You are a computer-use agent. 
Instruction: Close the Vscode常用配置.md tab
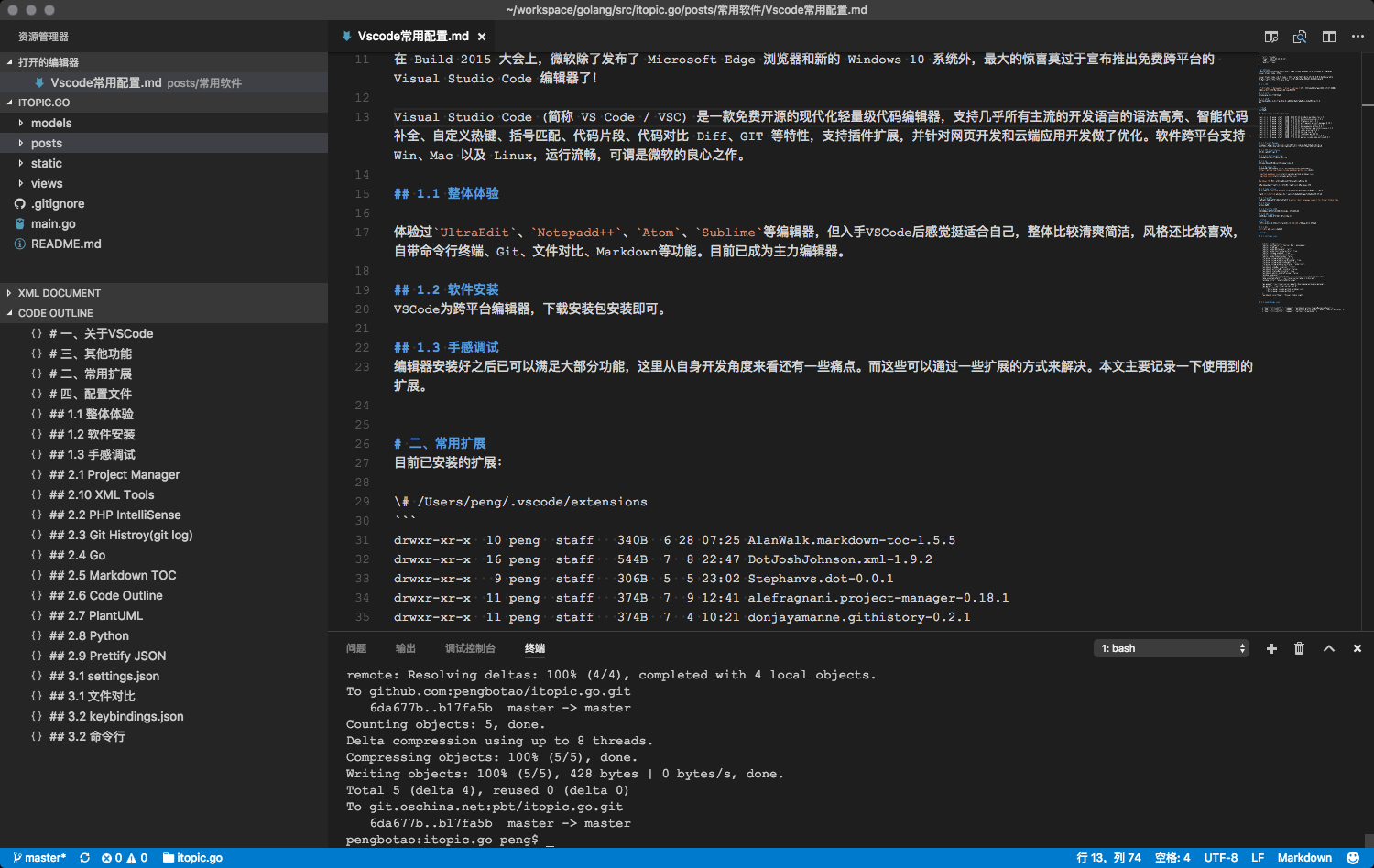point(482,37)
